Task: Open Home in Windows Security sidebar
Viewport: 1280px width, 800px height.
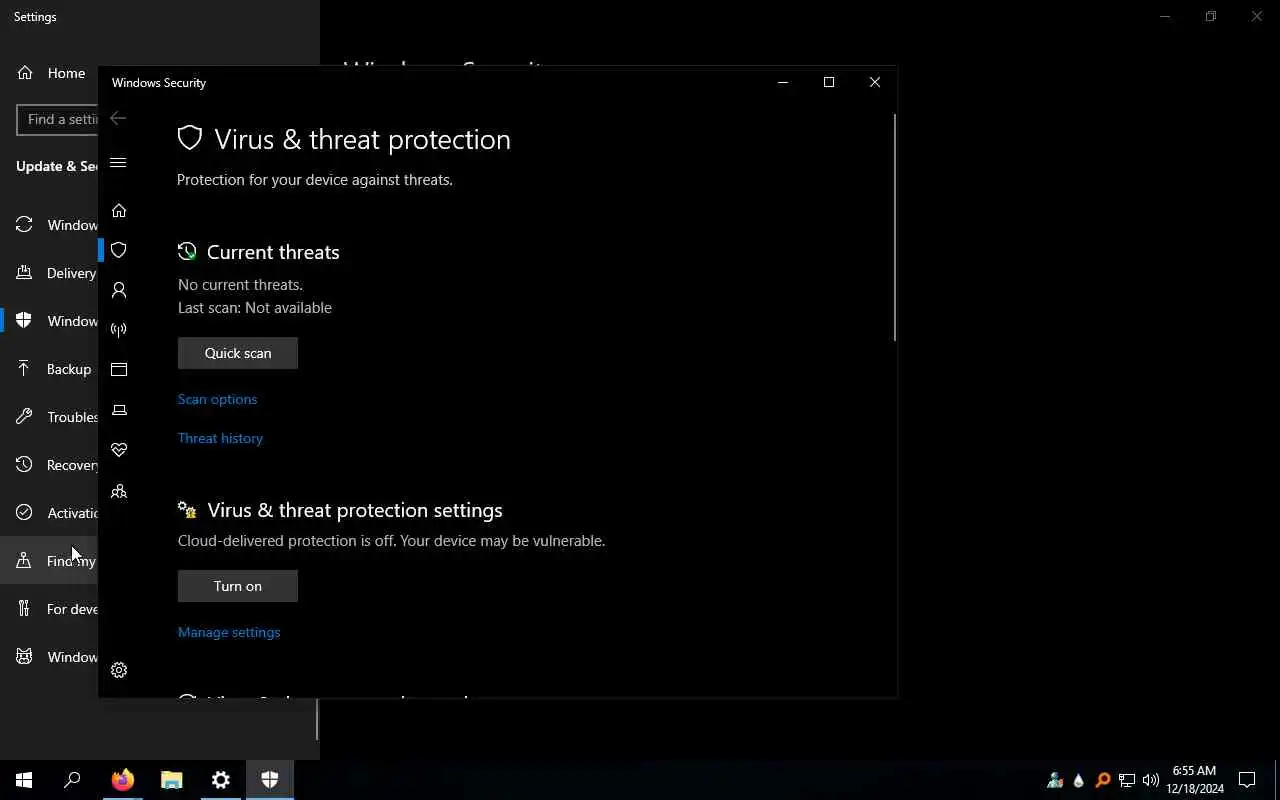Action: click(119, 210)
